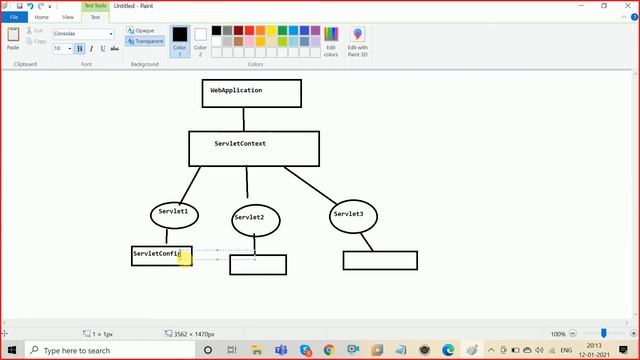Toggle Italic text formatting

tap(91, 49)
